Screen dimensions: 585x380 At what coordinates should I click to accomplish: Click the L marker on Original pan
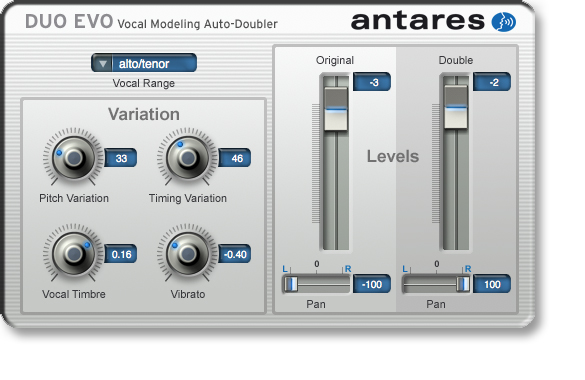click(285, 269)
